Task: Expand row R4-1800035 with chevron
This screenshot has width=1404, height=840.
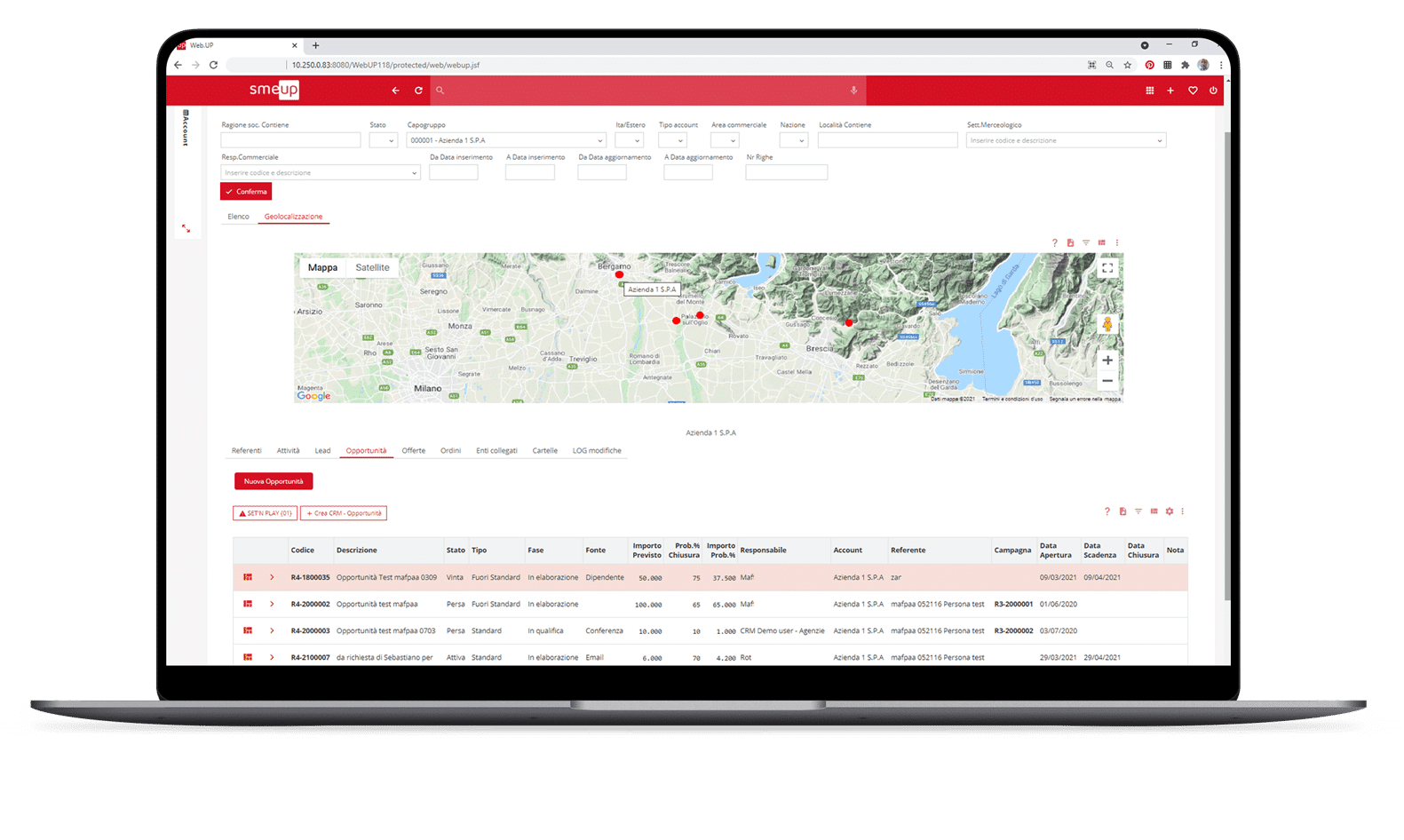Action: coord(272,578)
